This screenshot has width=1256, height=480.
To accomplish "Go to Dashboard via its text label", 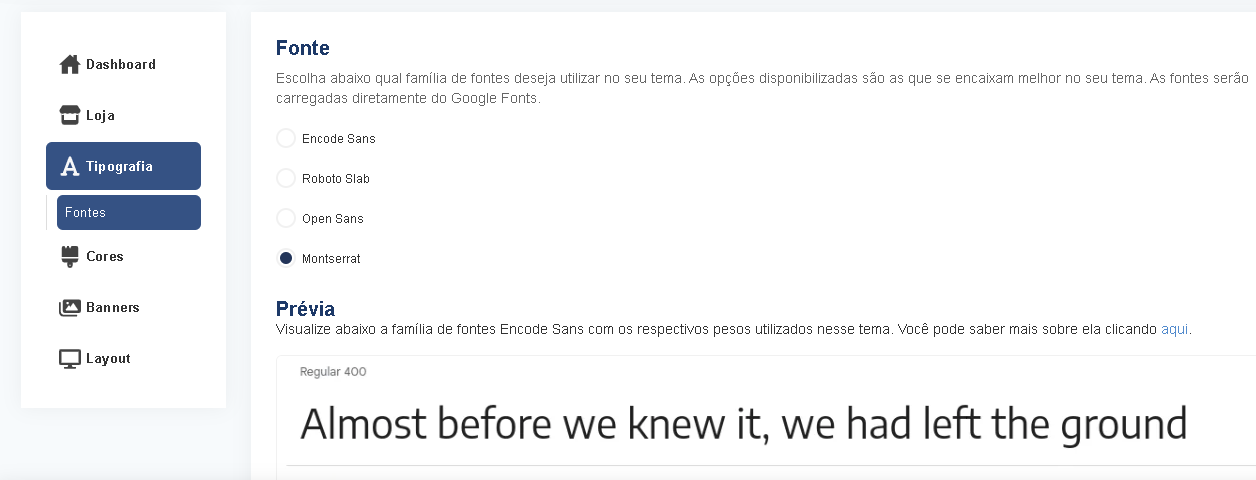I will pos(121,65).
